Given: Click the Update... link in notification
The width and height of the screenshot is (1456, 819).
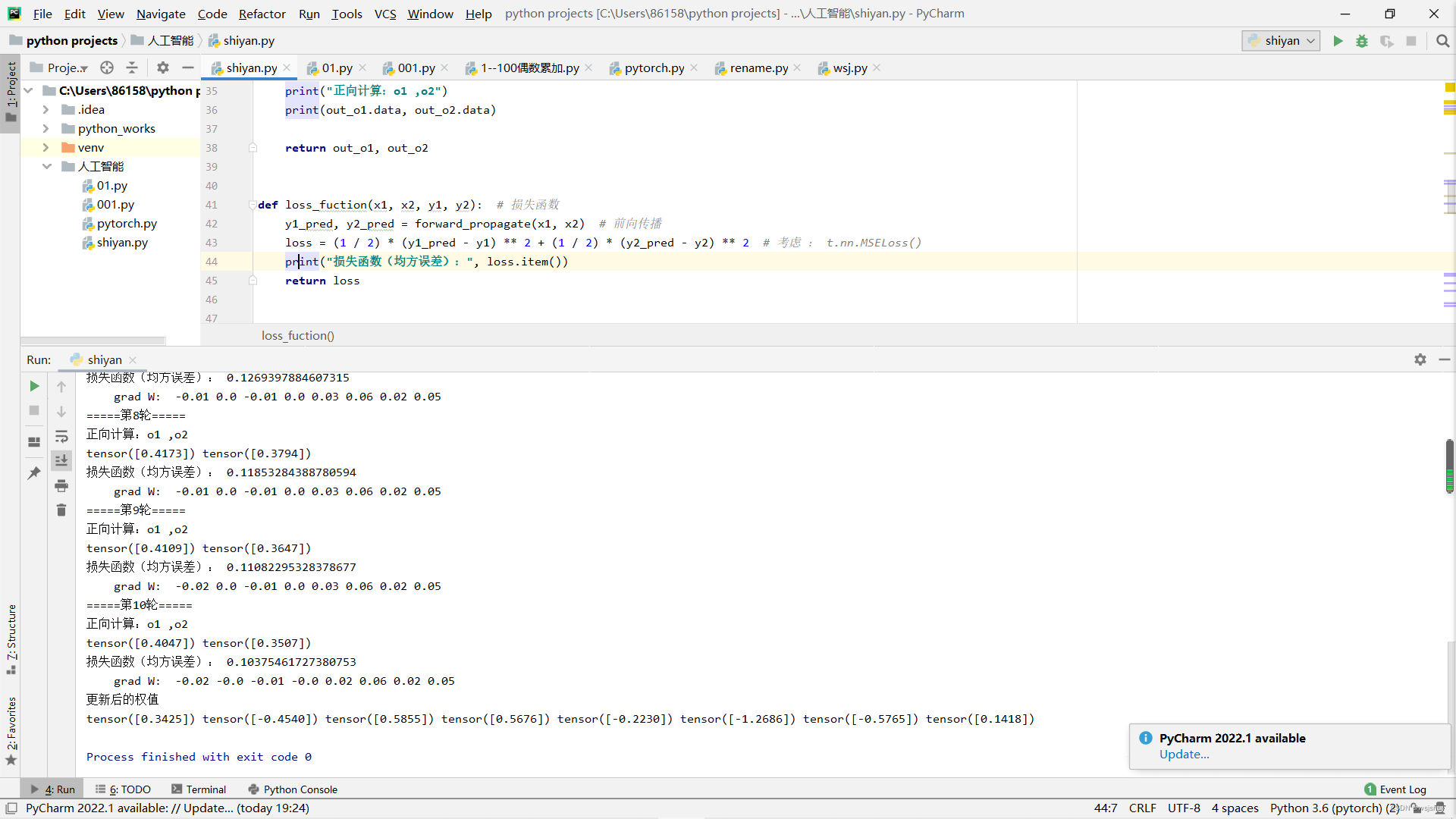Looking at the screenshot, I should (1184, 755).
